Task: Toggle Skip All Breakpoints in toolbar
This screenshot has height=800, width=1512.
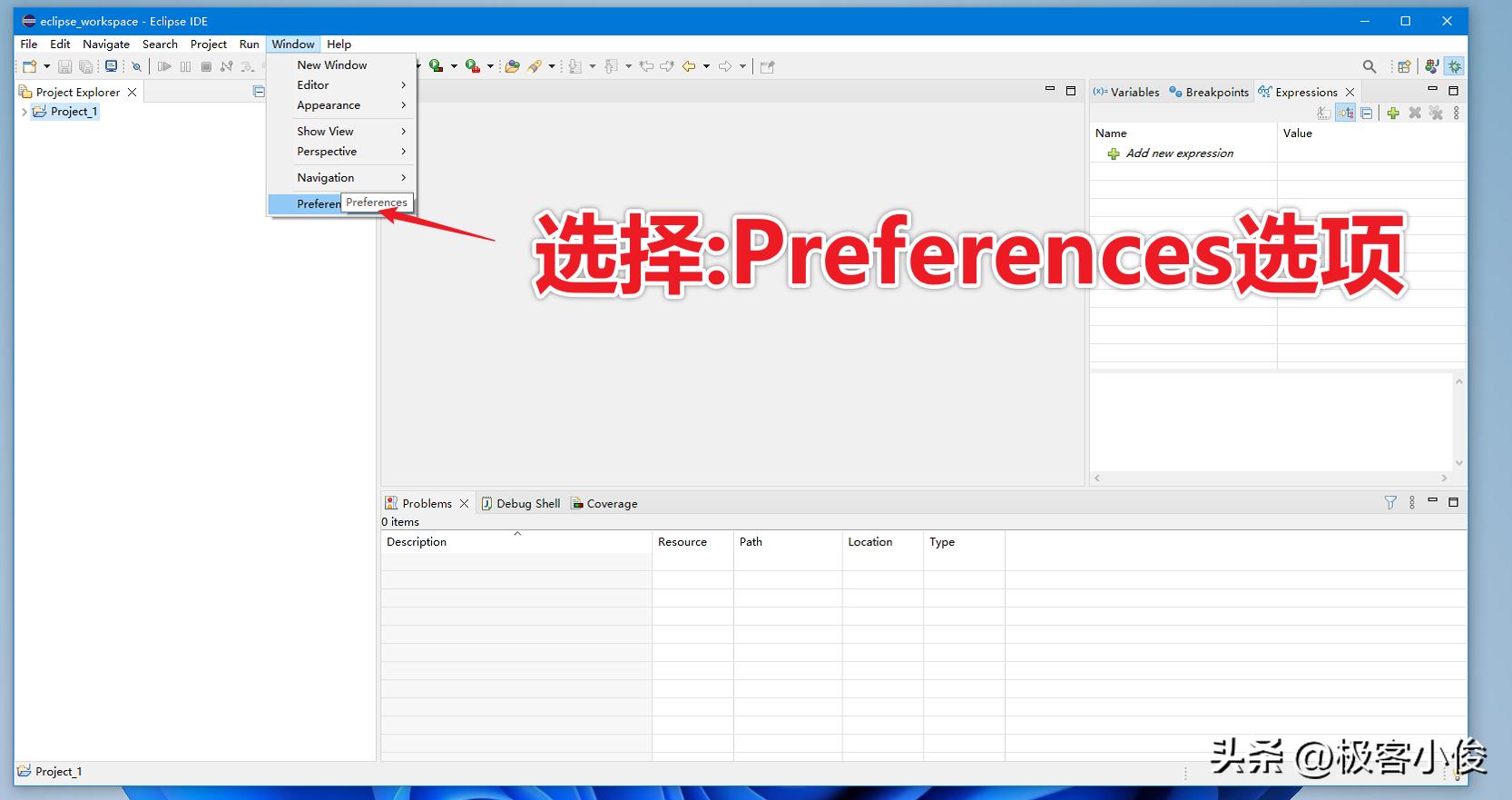Action: click(x=136, y=66)
